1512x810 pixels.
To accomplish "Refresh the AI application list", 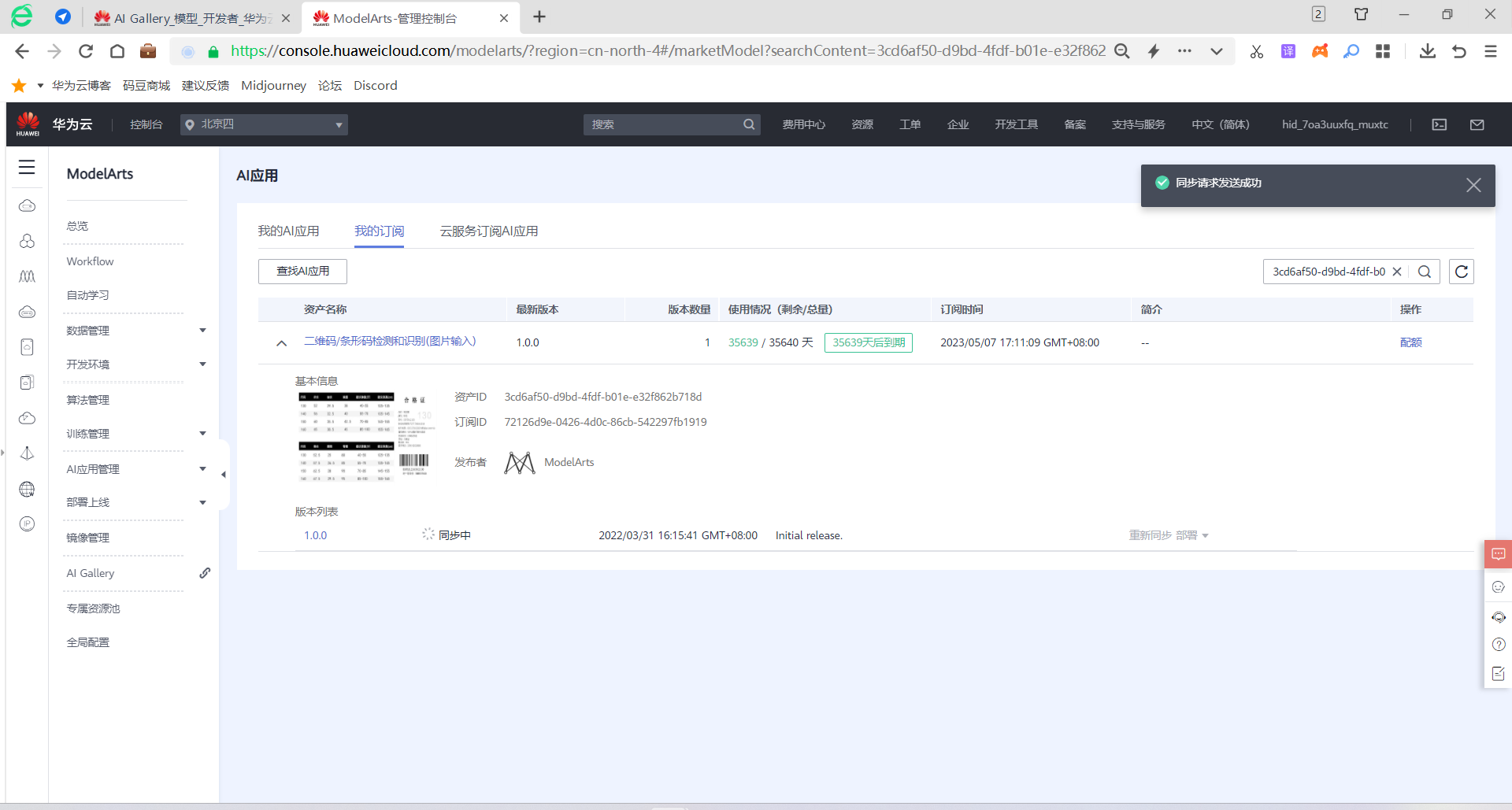I will (x=1462, y=272).
